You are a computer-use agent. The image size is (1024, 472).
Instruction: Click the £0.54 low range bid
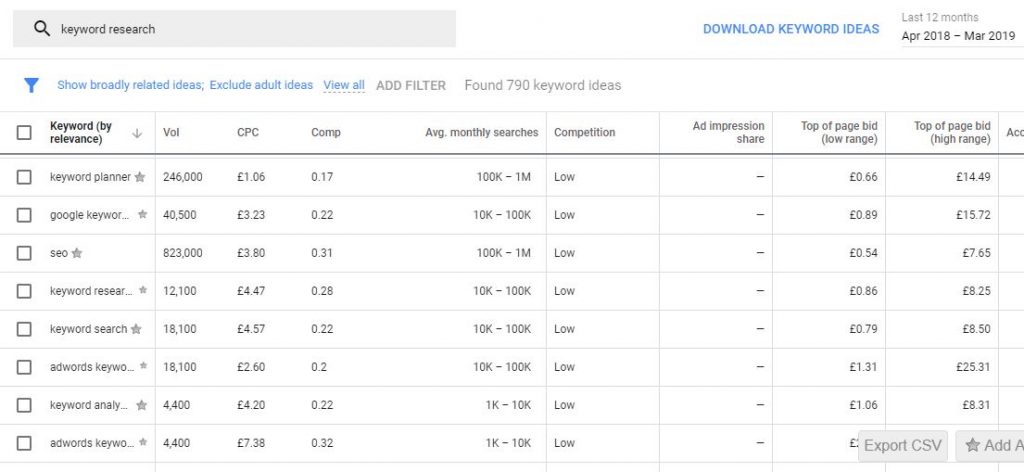tap(863, 253)
